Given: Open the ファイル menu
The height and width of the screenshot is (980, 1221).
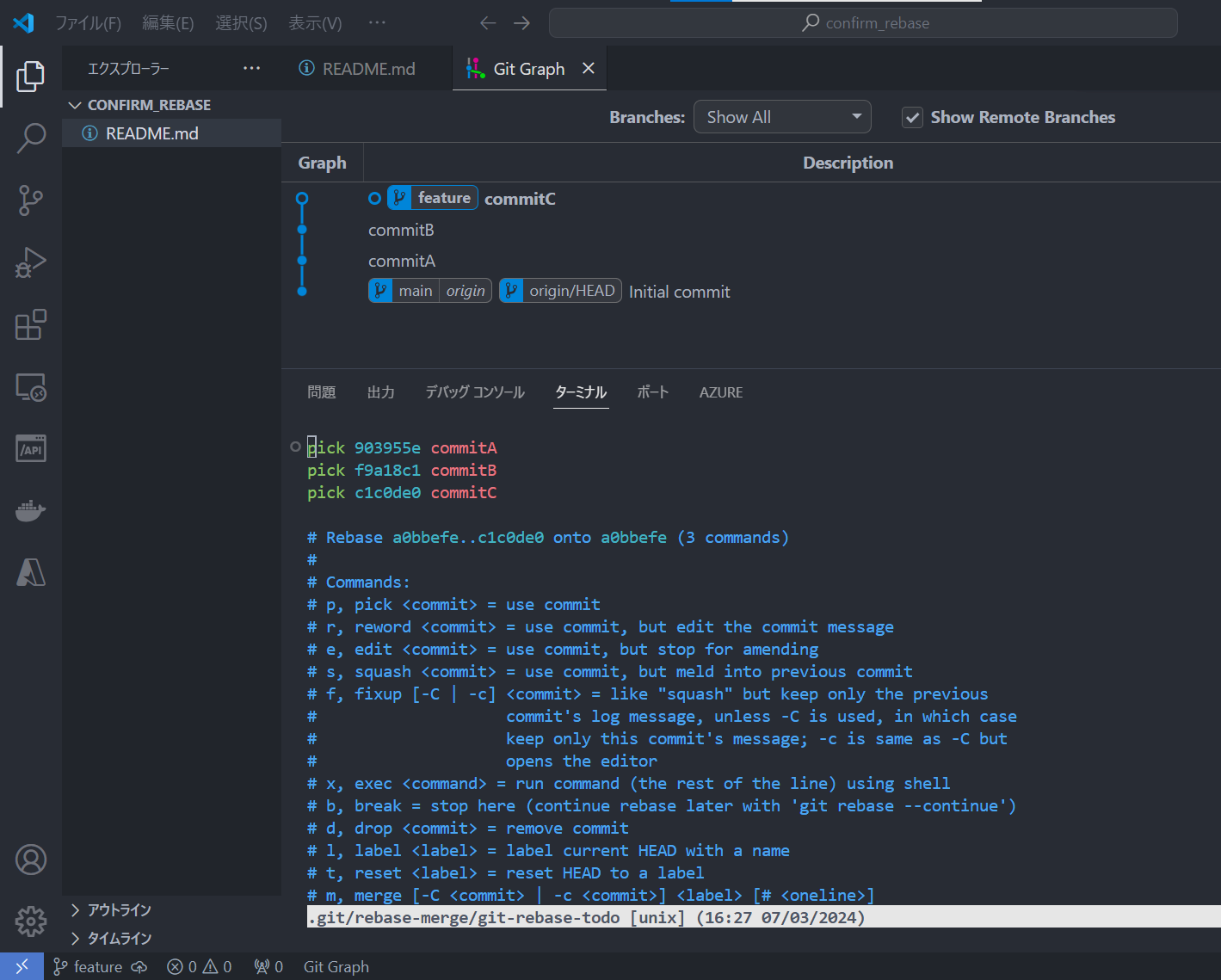Looking at the screenshot, I should [89, 23].
